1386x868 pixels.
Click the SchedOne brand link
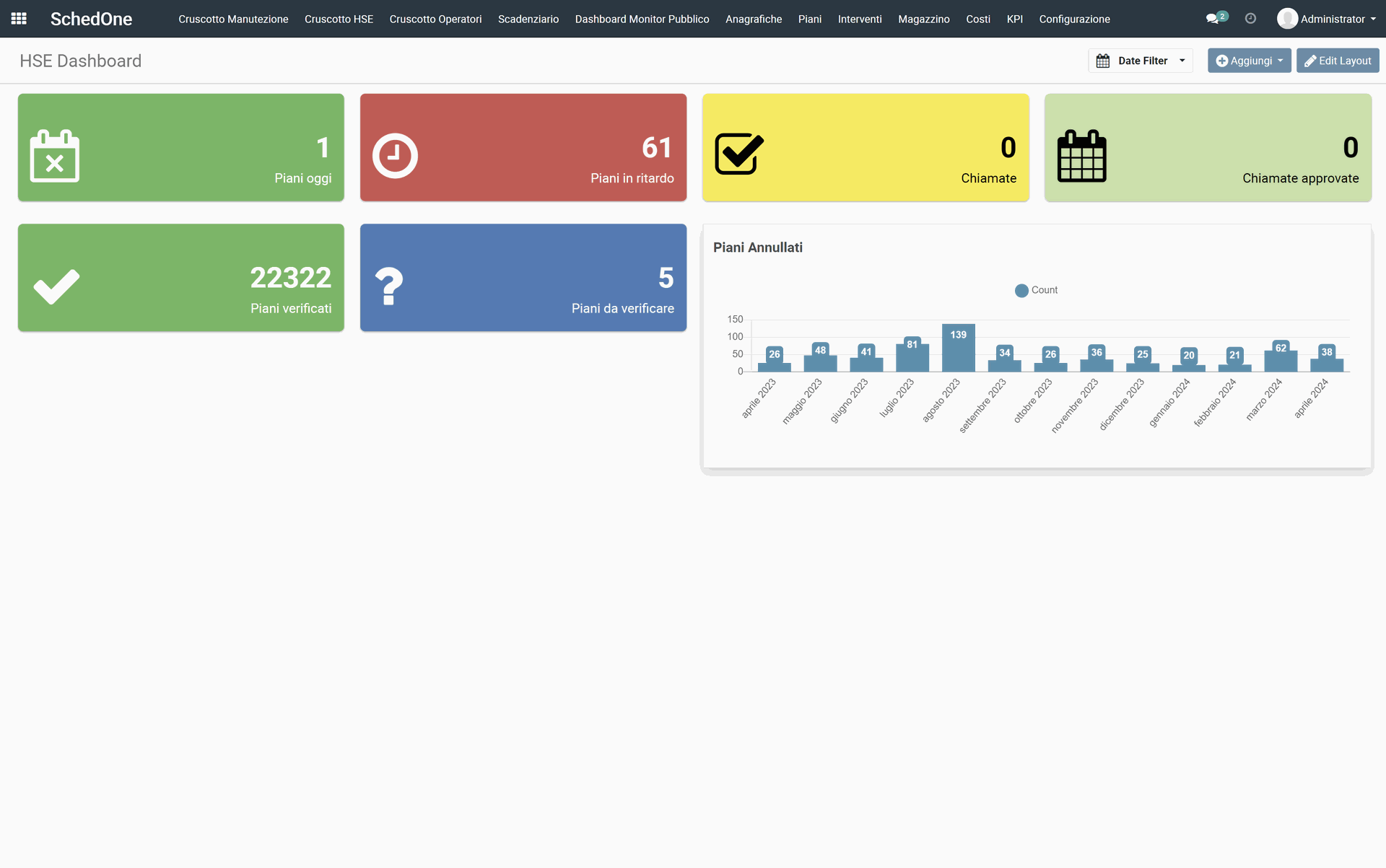(x=91, y=19)
